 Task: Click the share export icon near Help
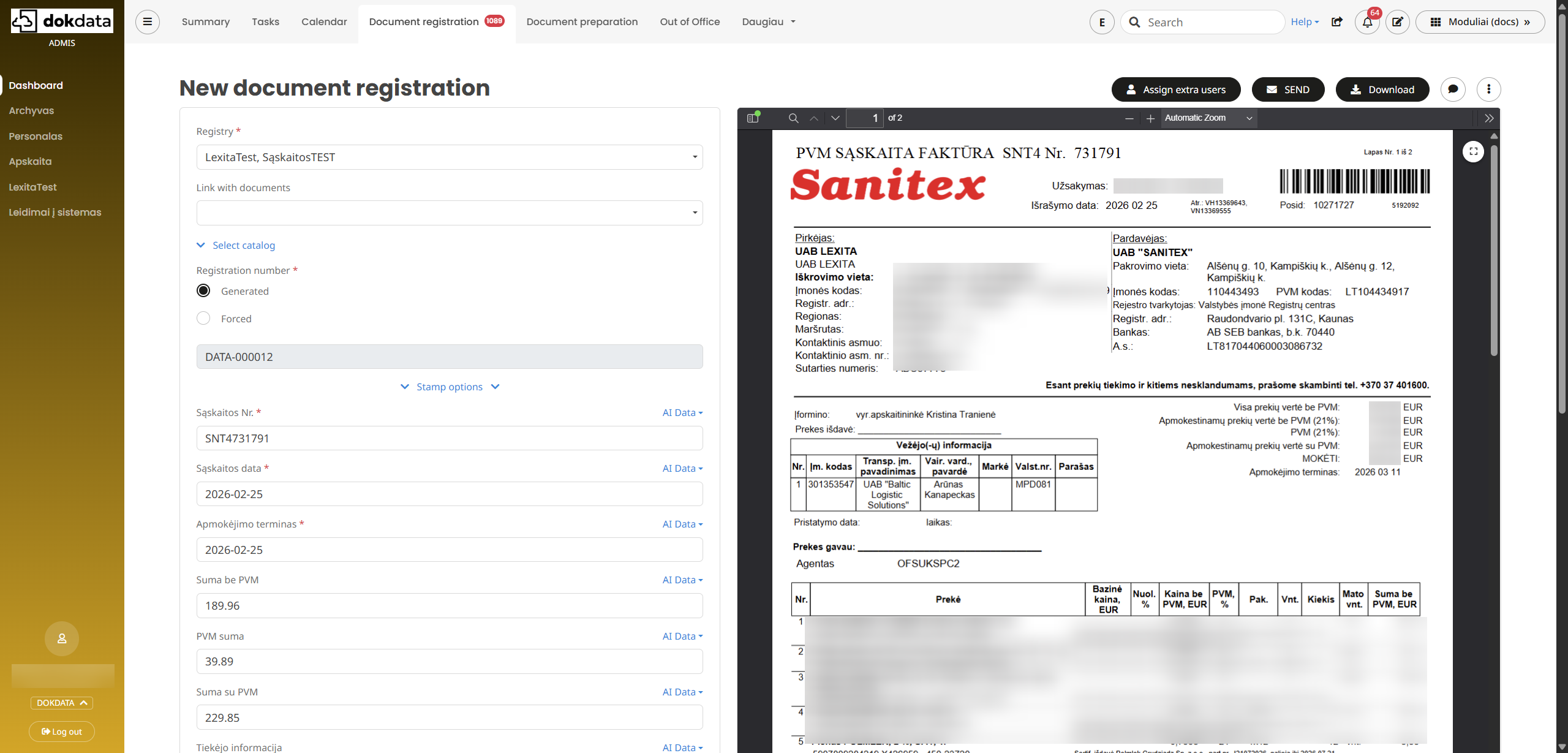coord(1337,22)
